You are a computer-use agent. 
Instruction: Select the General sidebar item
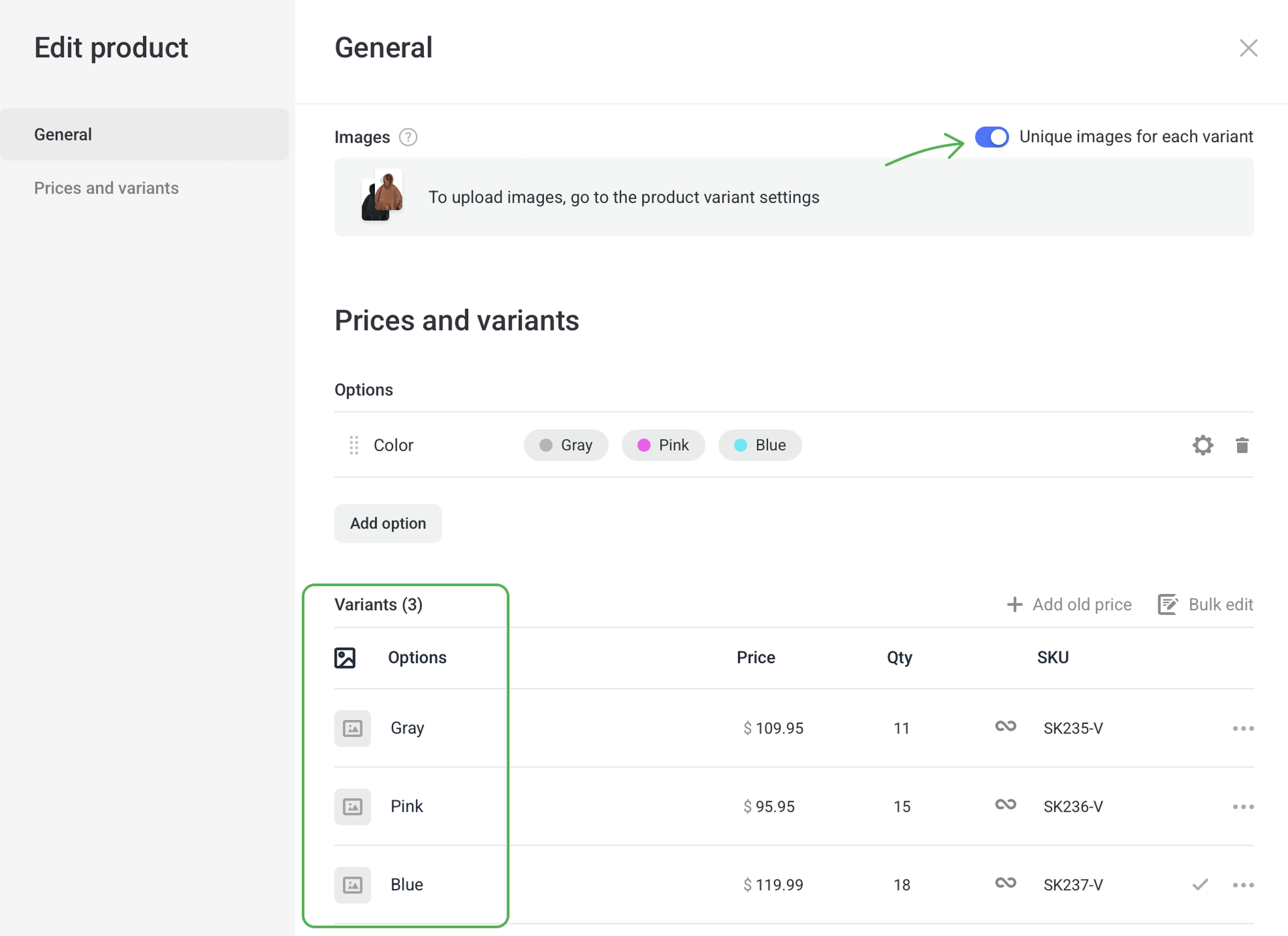pos(63,134)
